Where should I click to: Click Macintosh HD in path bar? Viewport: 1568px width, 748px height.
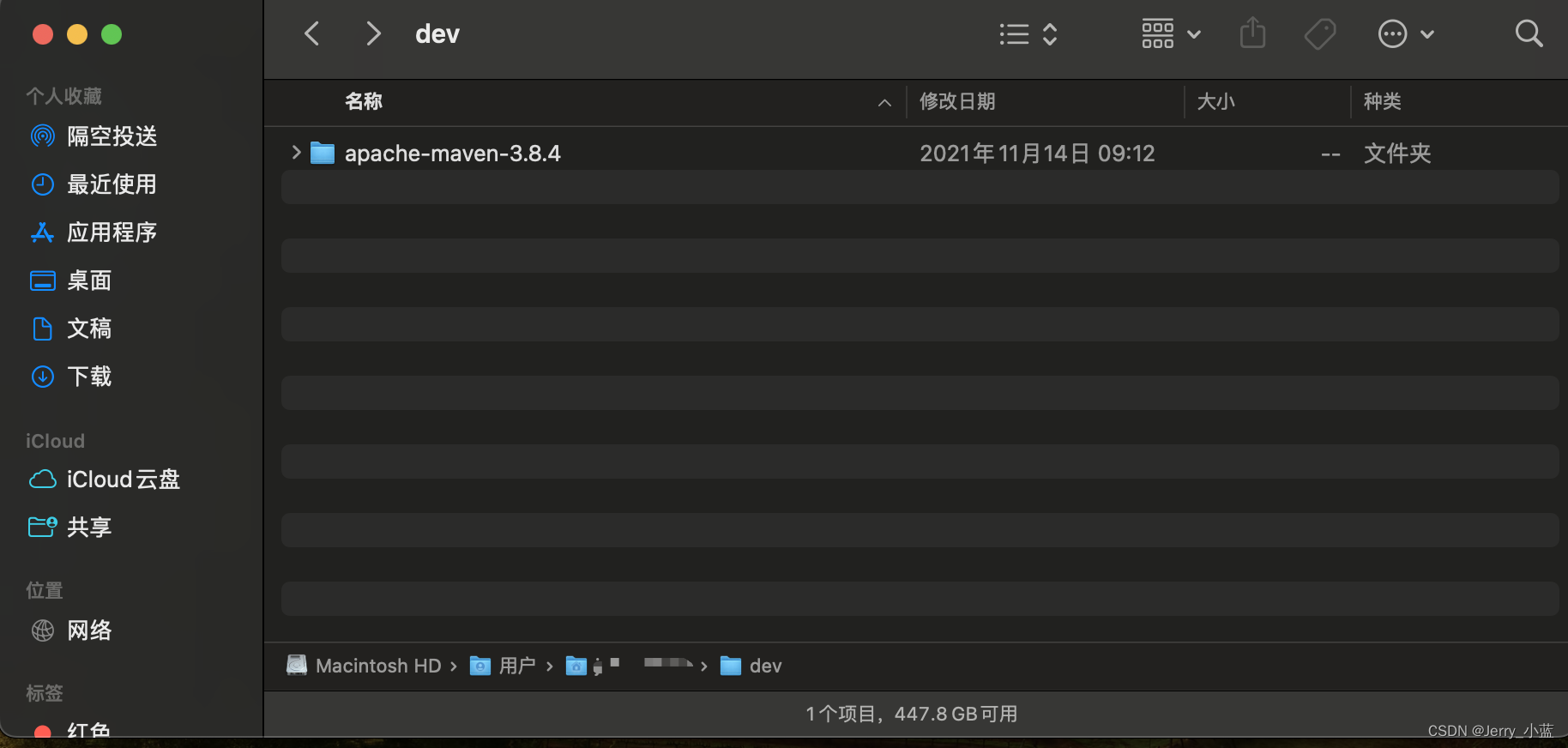tap(365, 666)
